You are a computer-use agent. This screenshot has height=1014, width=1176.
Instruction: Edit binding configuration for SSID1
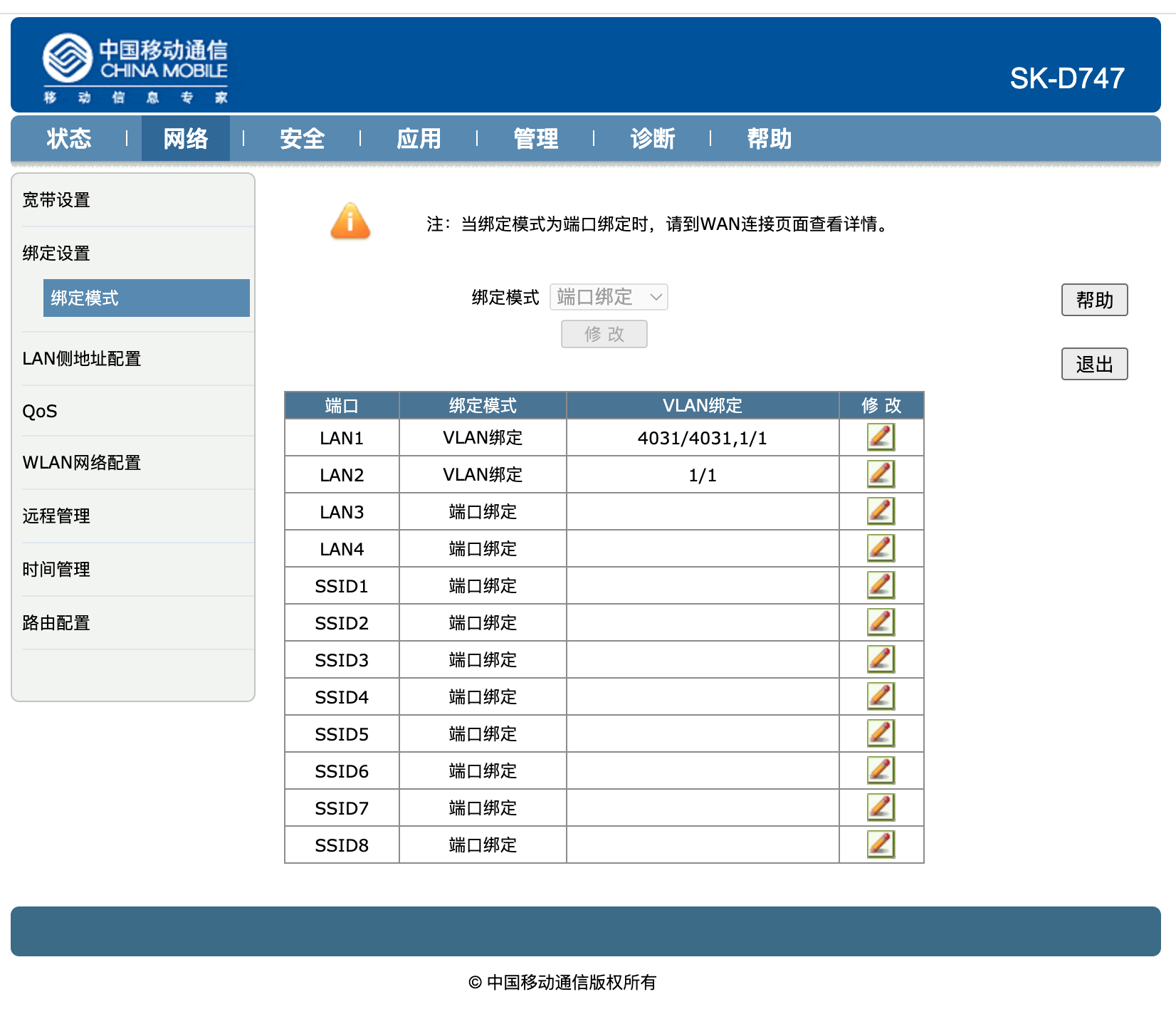point(881,585)
